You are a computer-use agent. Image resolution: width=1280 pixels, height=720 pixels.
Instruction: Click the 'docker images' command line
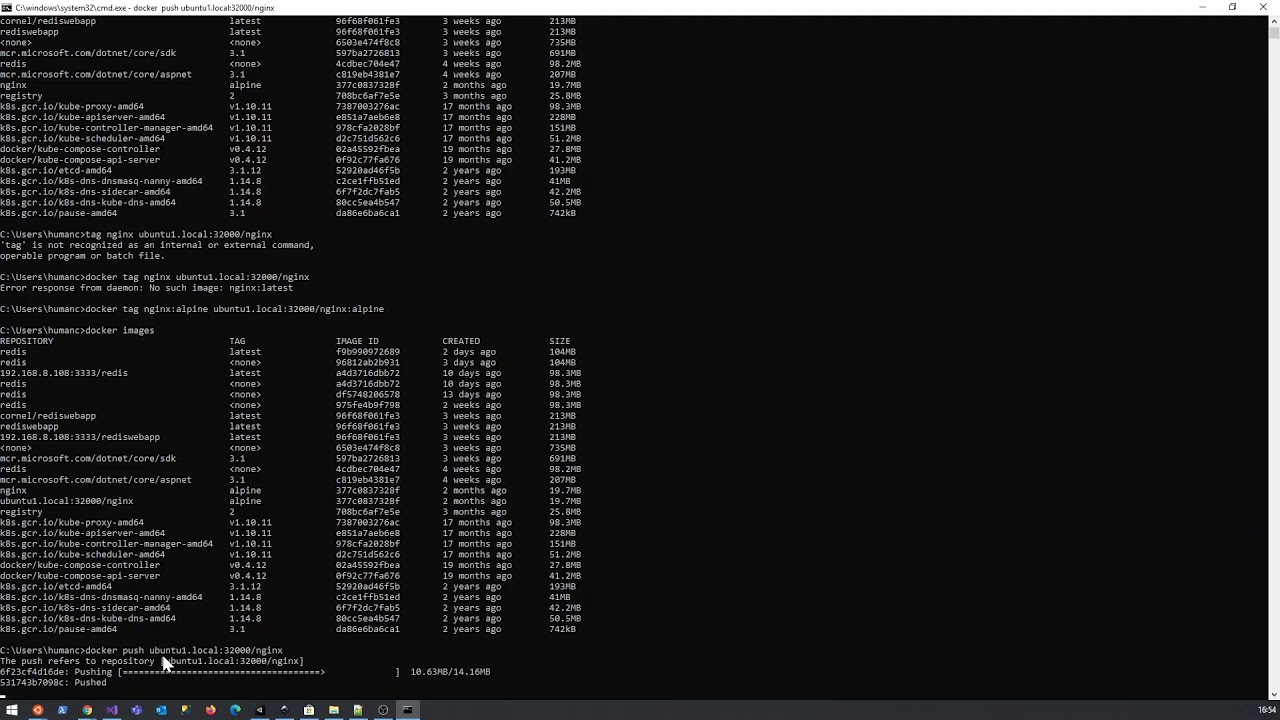tap(77, 331)
